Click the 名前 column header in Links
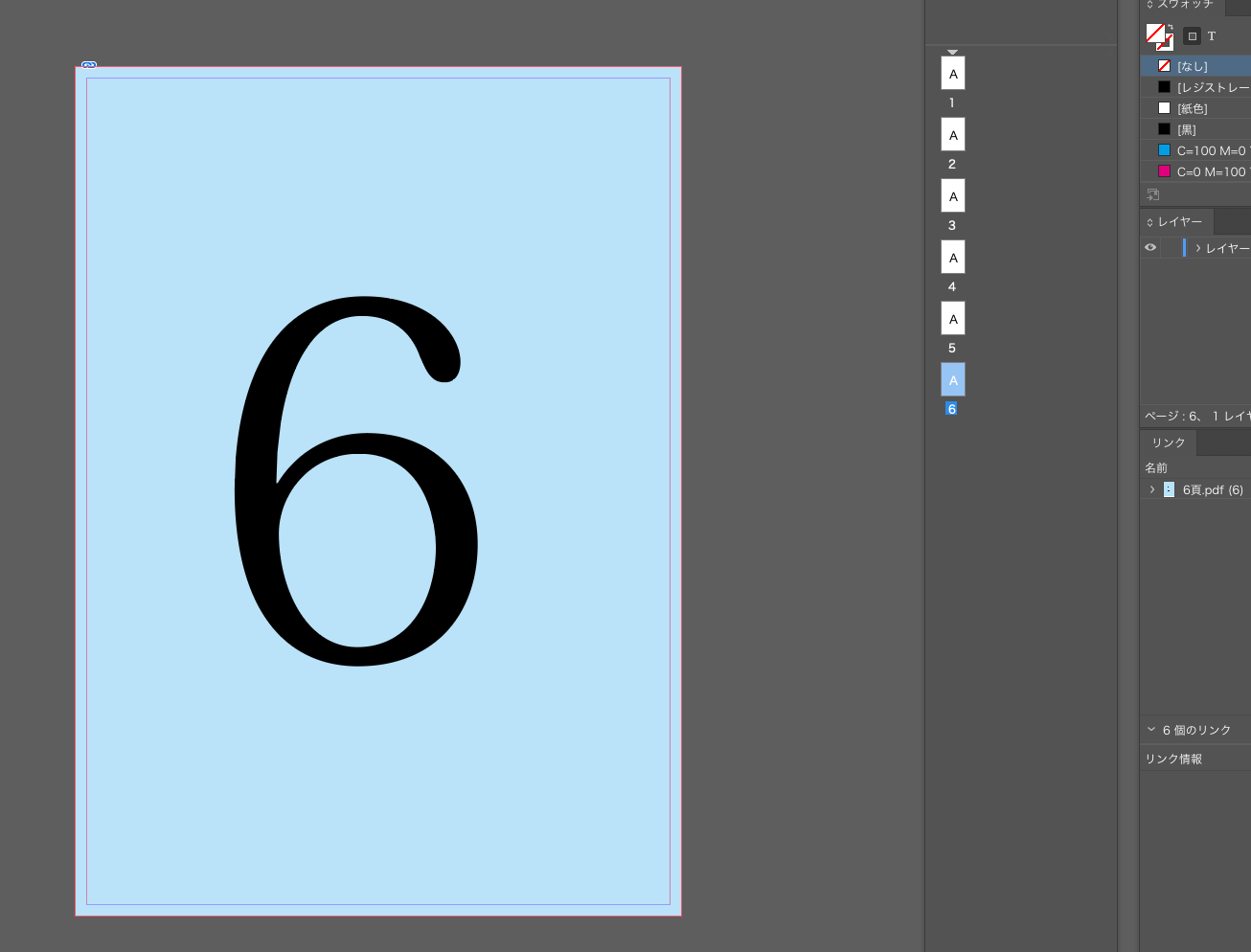This screenshot has height=952, width=1251. (1156, 467)
